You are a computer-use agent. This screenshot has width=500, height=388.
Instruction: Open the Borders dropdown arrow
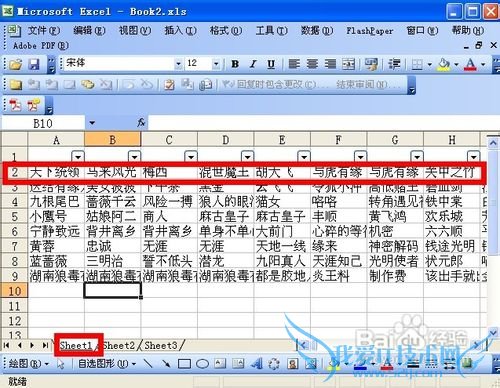(x=430, y=64)
